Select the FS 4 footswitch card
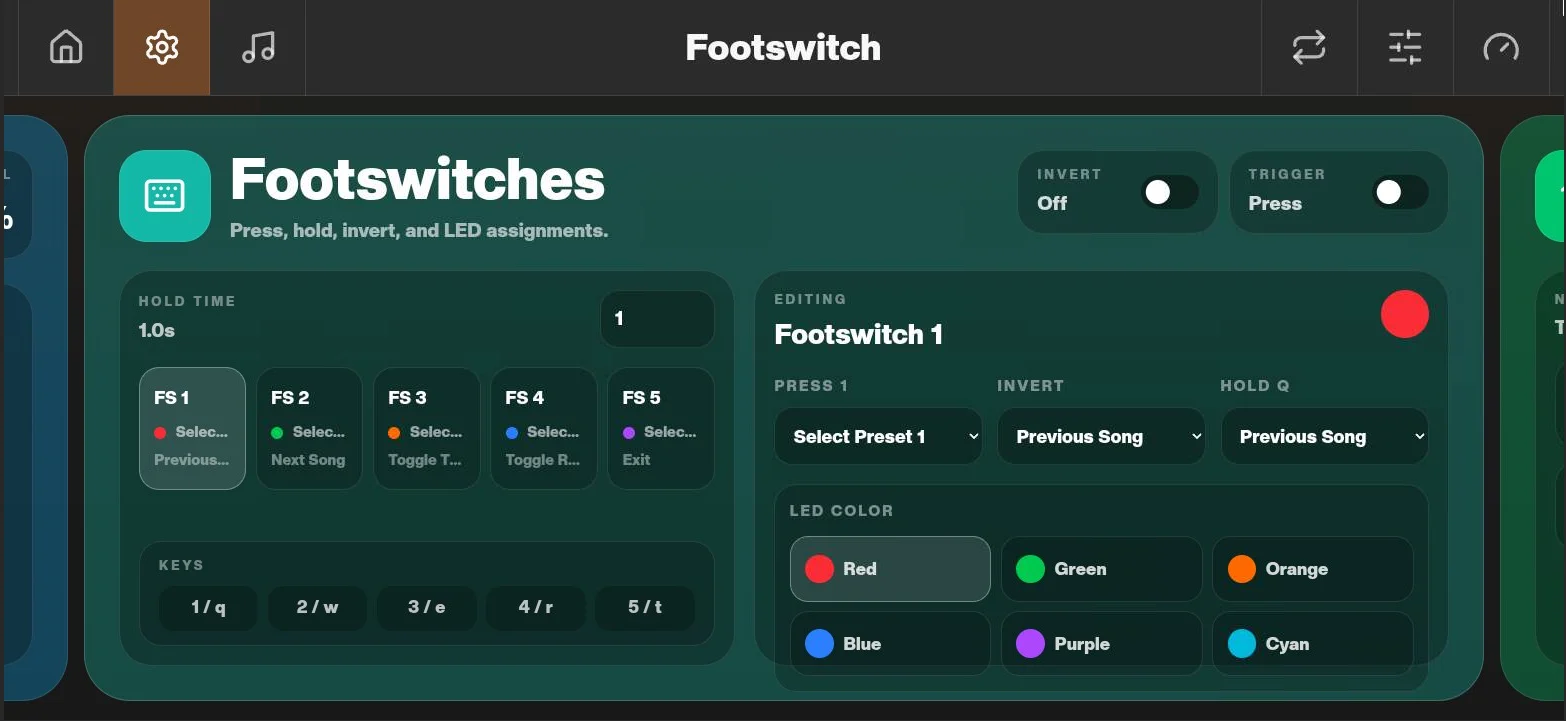This screenshot has width=1566, height=721. [x=544, y=428]
